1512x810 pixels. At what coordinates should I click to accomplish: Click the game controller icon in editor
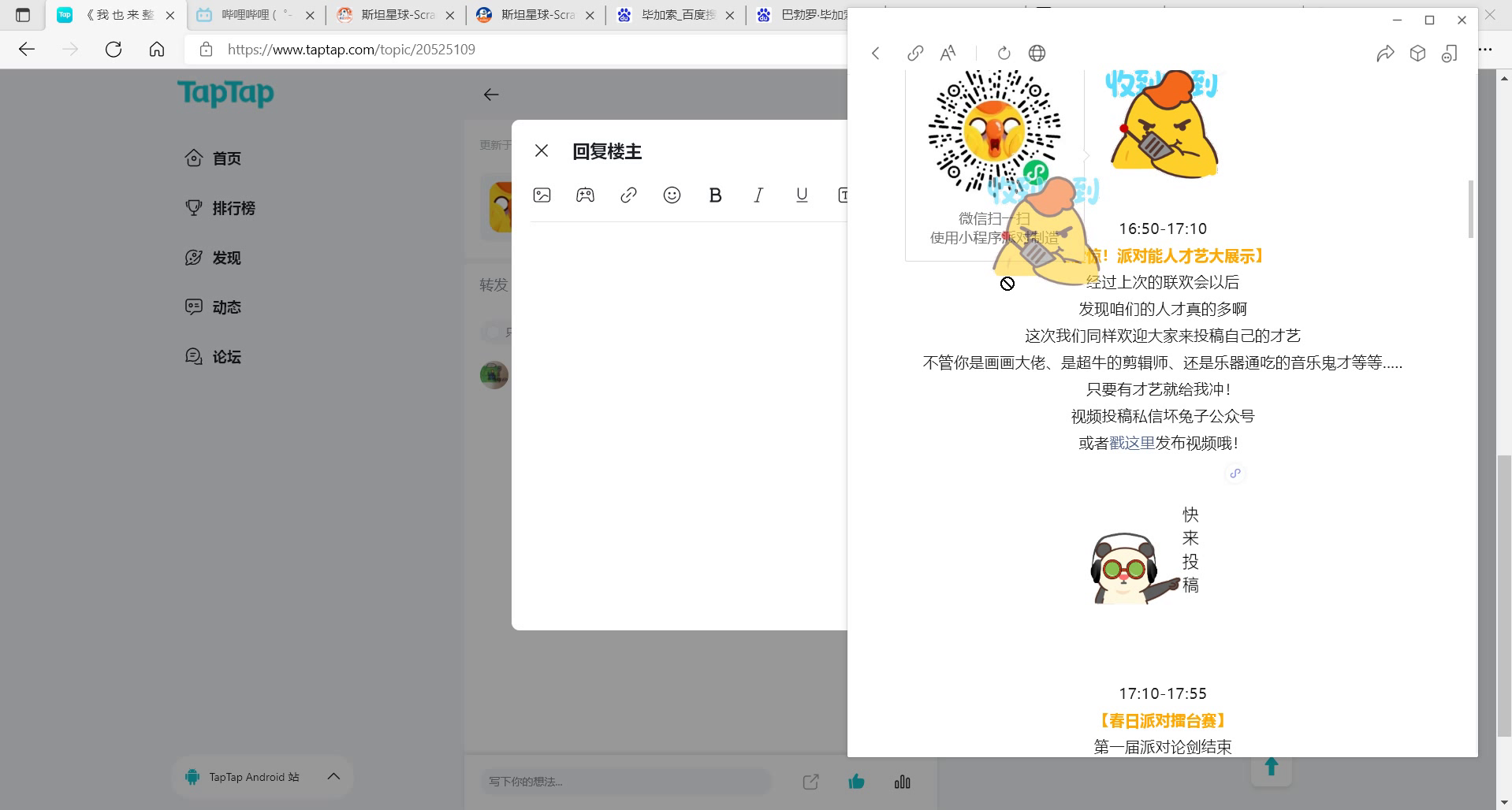pos(585,195)
